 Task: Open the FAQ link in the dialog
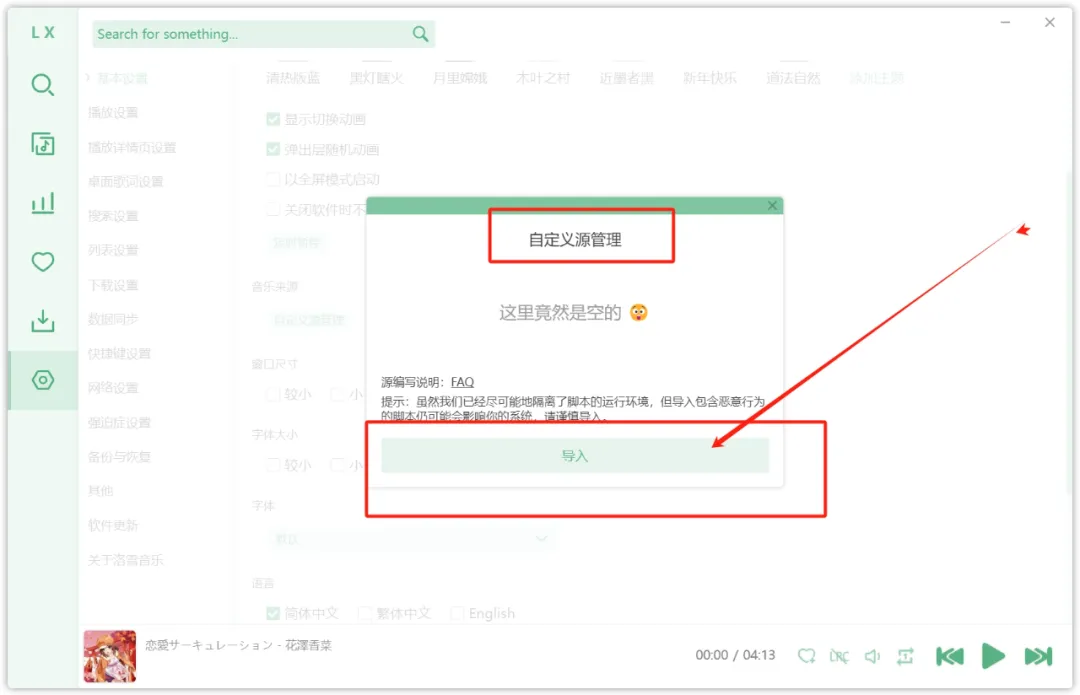[462, 382]
